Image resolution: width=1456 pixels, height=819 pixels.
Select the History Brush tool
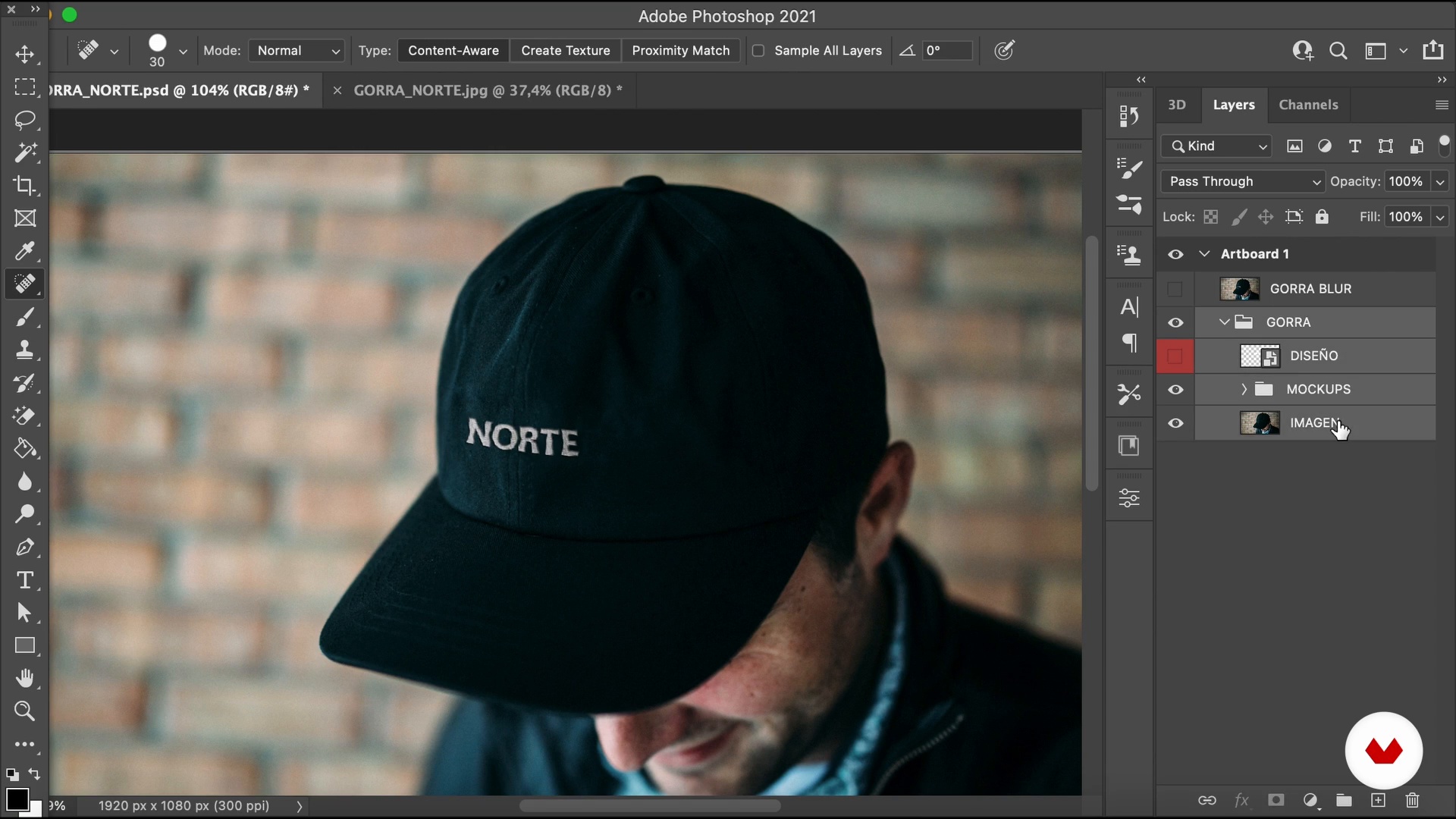[25, 383]
